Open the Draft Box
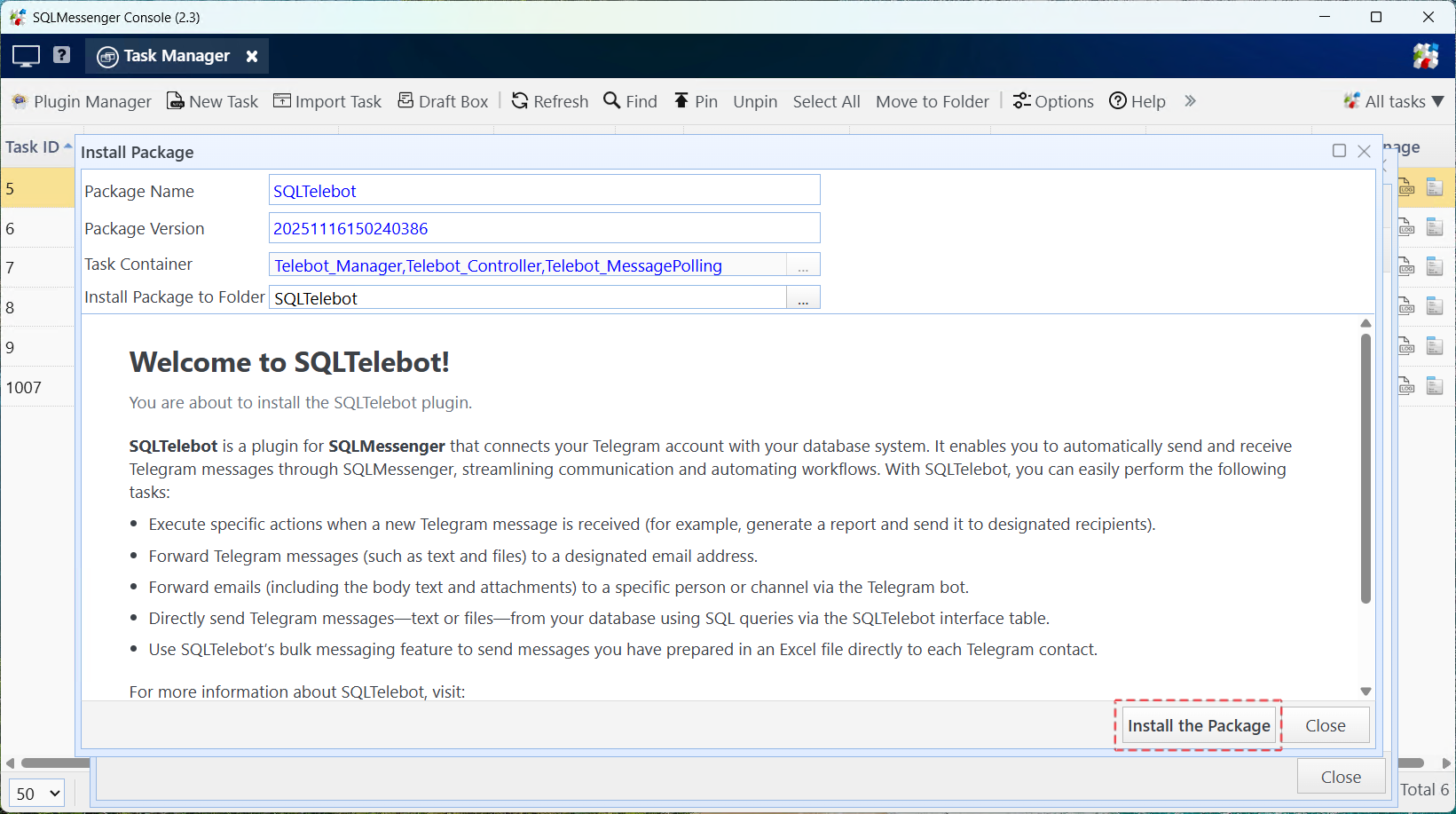 pos(443,101)
